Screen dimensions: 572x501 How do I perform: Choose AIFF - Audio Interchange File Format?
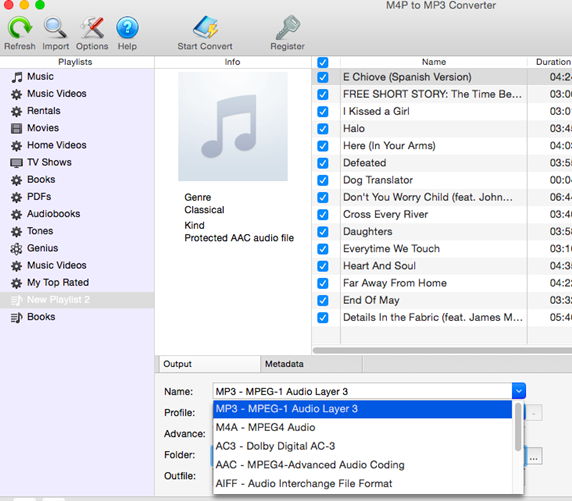pyautogui.click(x=363, y=483)
